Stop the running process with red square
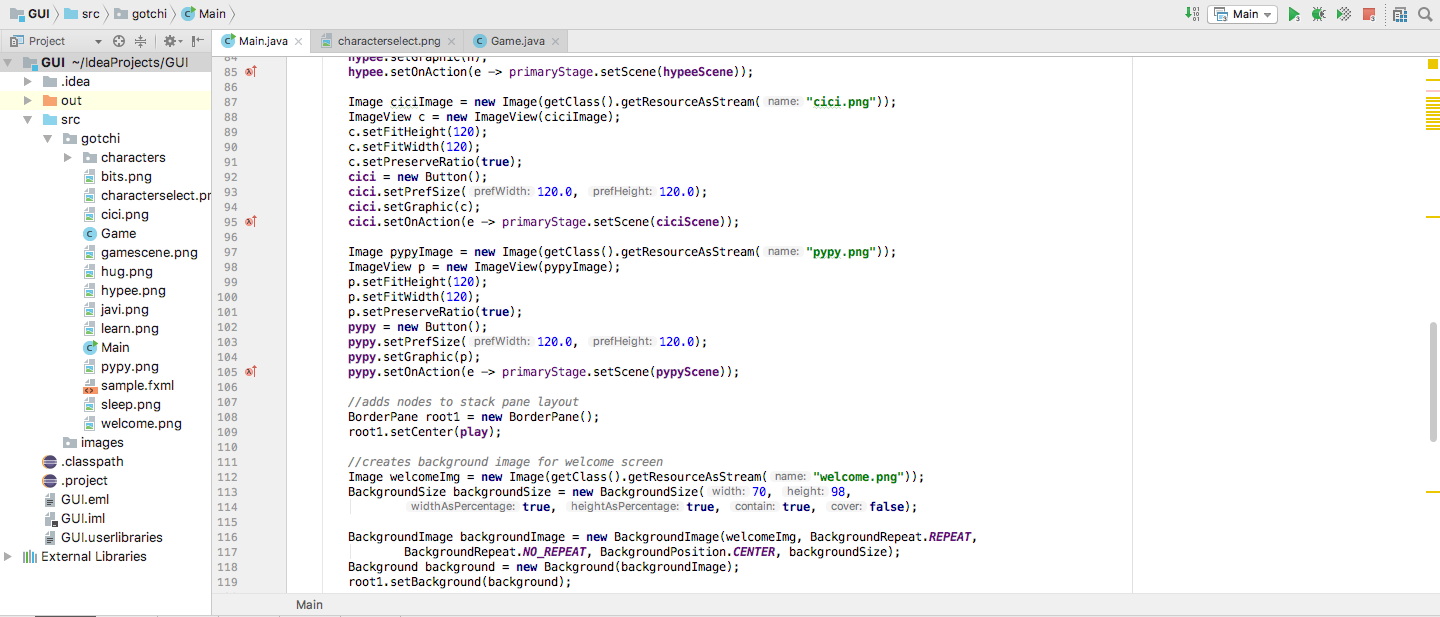Viewport: 1440px width, 617px height. [1369, 14]
